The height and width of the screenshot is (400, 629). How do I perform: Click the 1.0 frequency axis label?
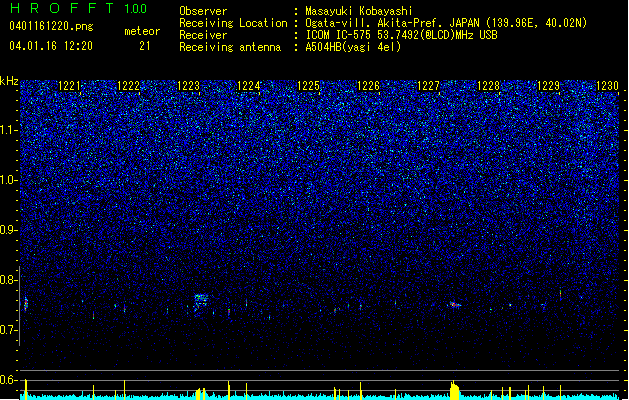[x=8, y=180]
